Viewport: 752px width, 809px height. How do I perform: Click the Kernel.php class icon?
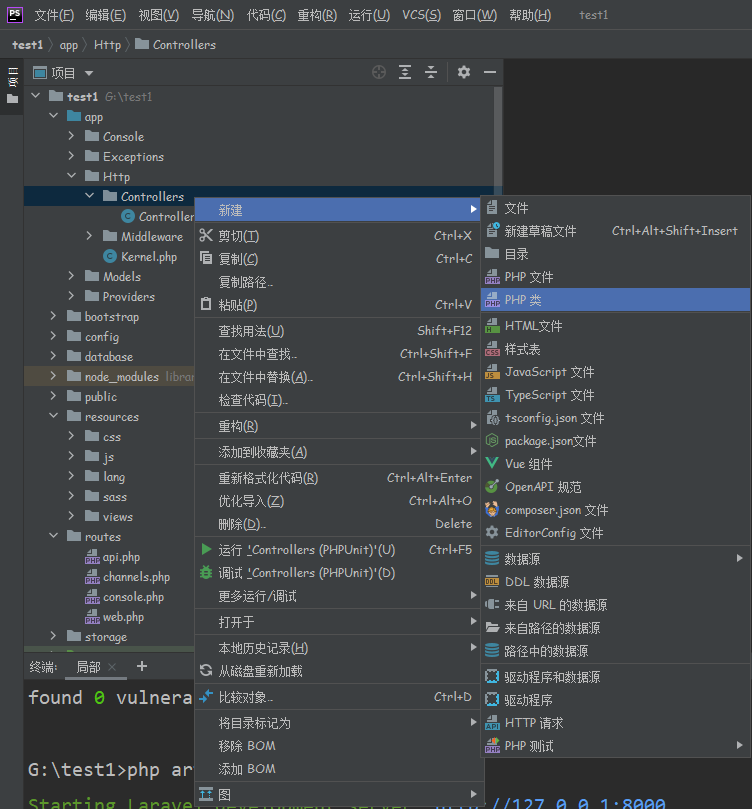[110, 256]
